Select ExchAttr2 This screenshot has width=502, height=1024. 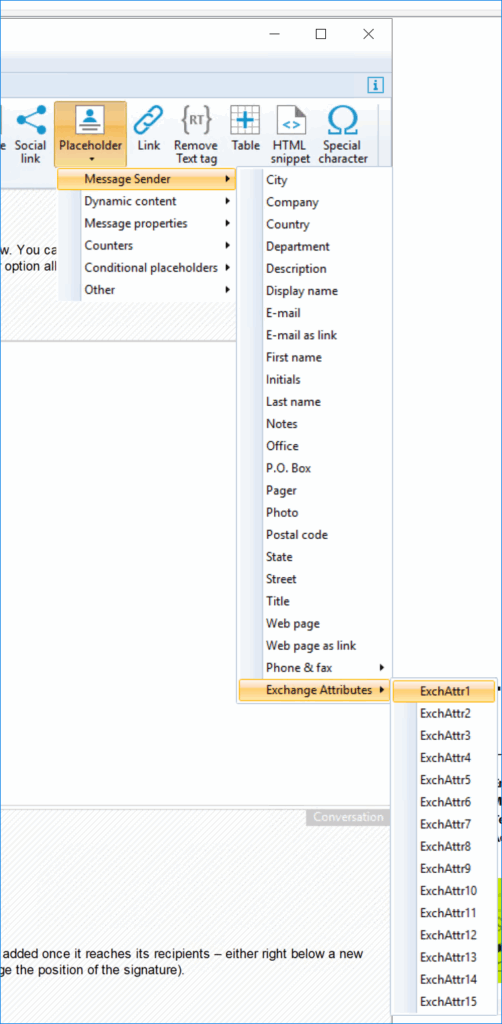pos(444,713)
